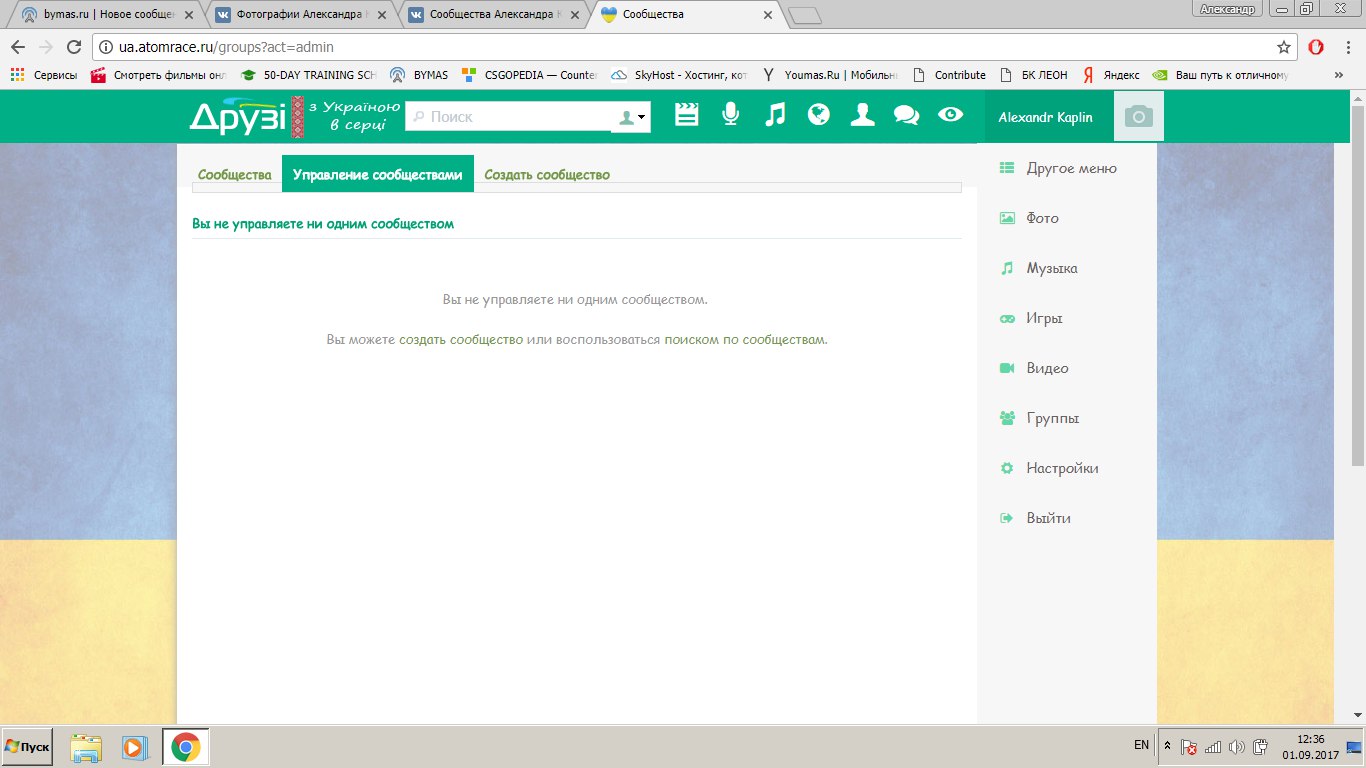Click the globe icon in header

click(x=819, y=115)
